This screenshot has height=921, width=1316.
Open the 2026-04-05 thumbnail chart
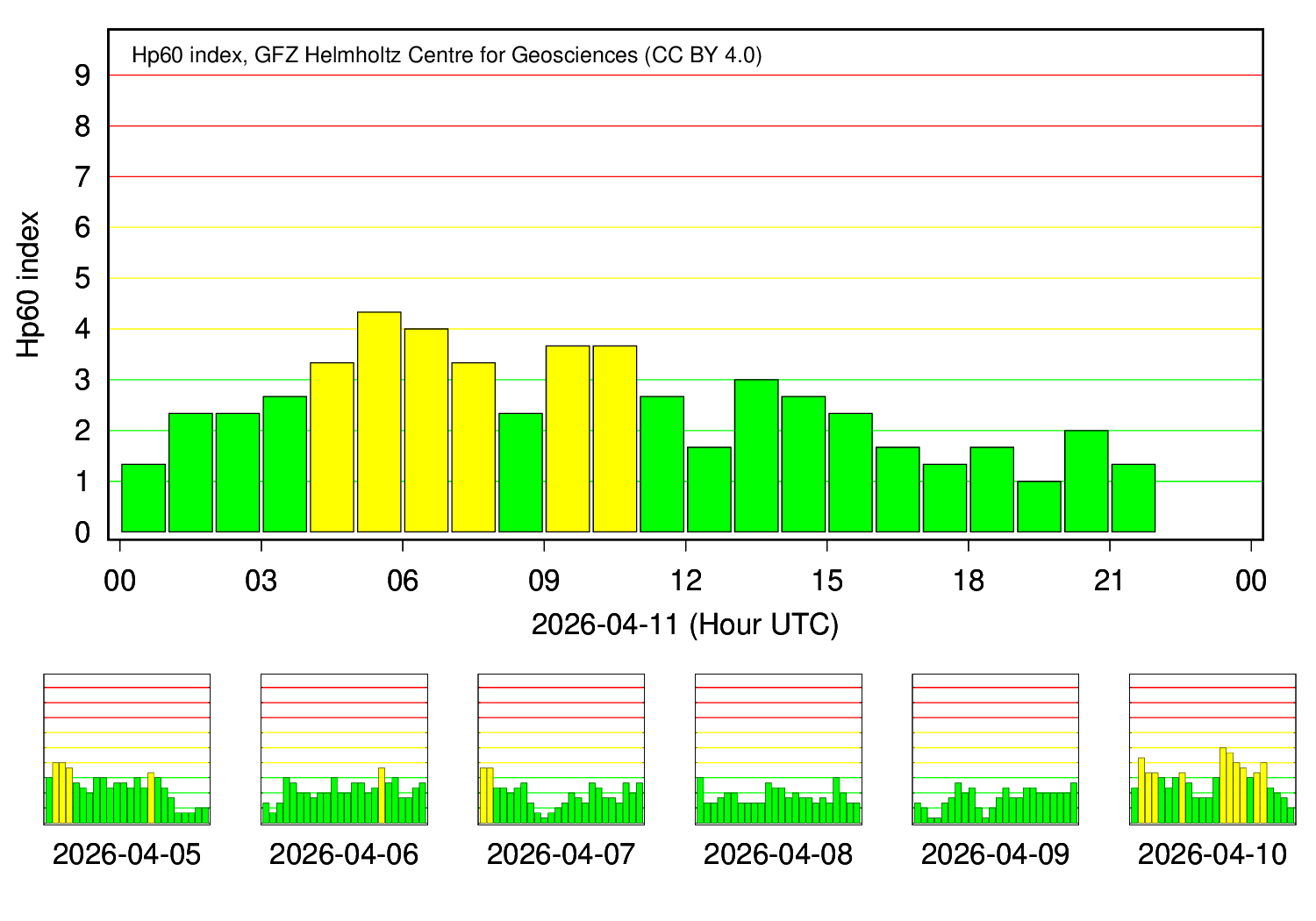point(126,749)
